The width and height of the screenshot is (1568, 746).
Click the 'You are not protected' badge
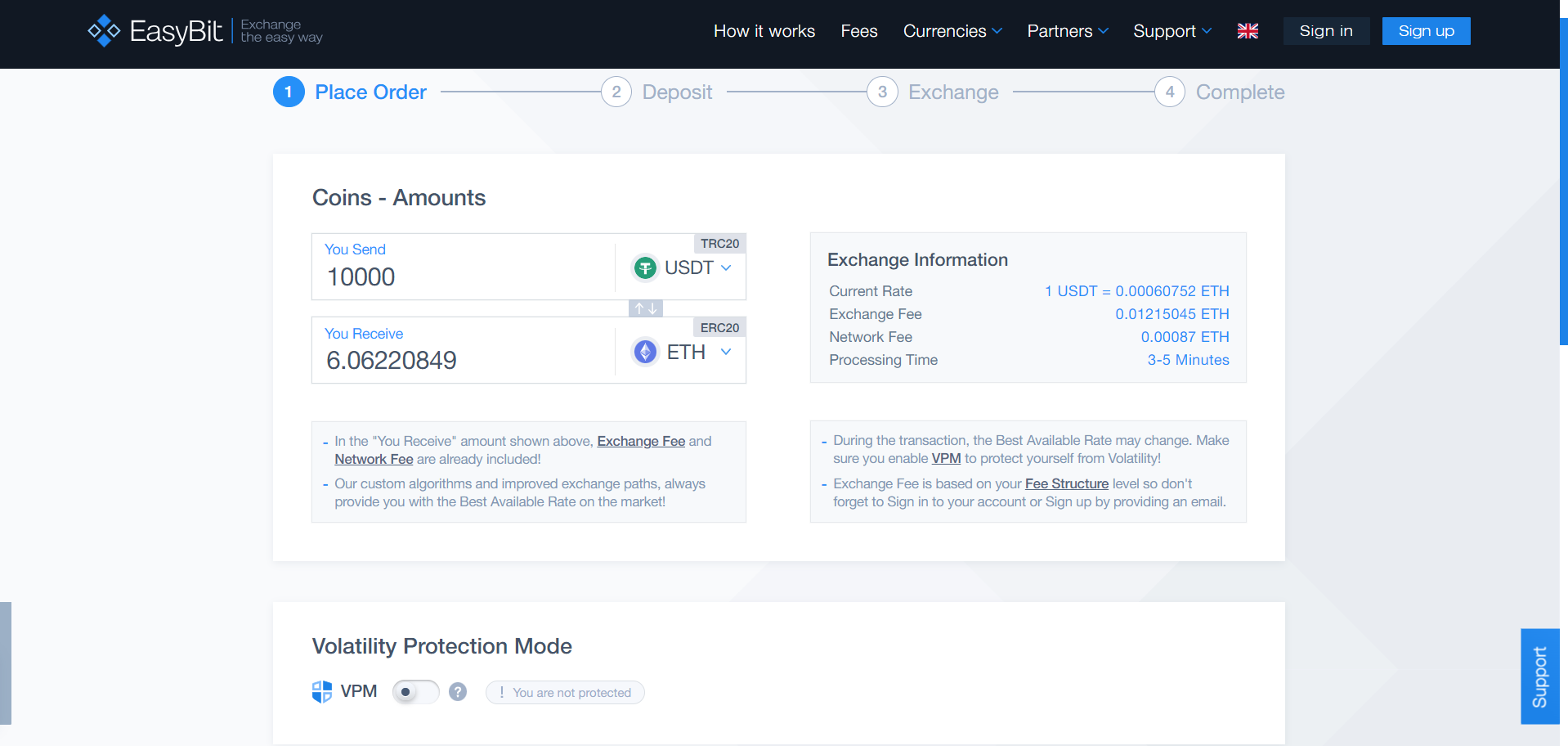pos(565,693)
